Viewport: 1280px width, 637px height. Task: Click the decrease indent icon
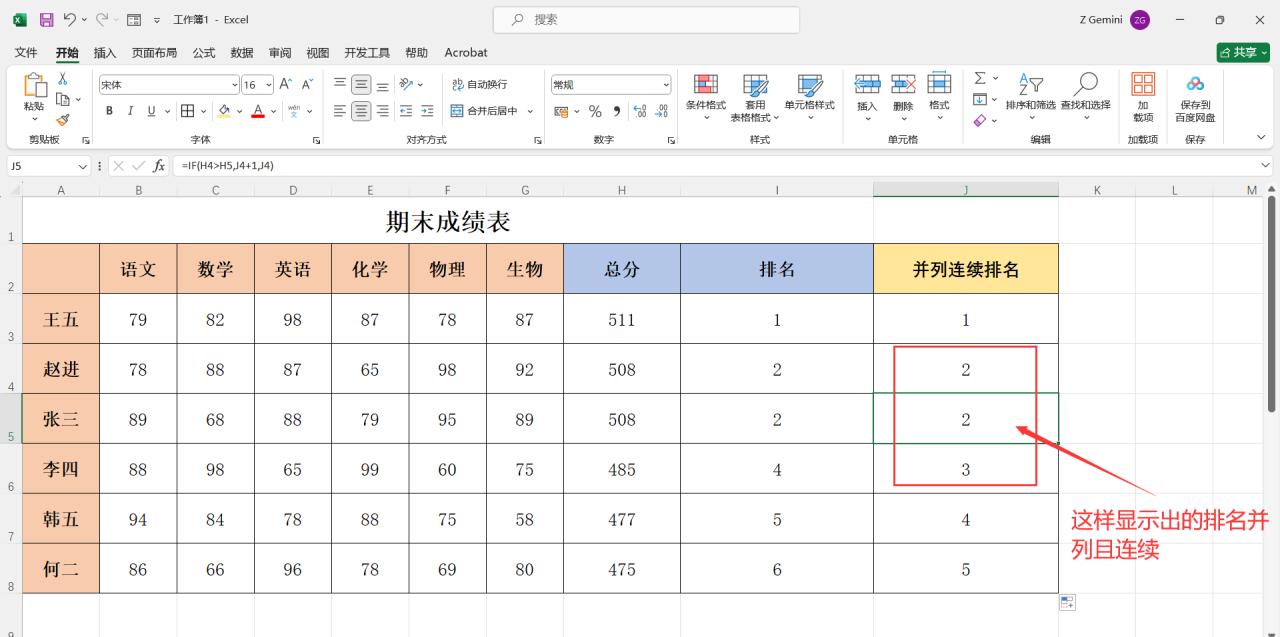point(406,111)
